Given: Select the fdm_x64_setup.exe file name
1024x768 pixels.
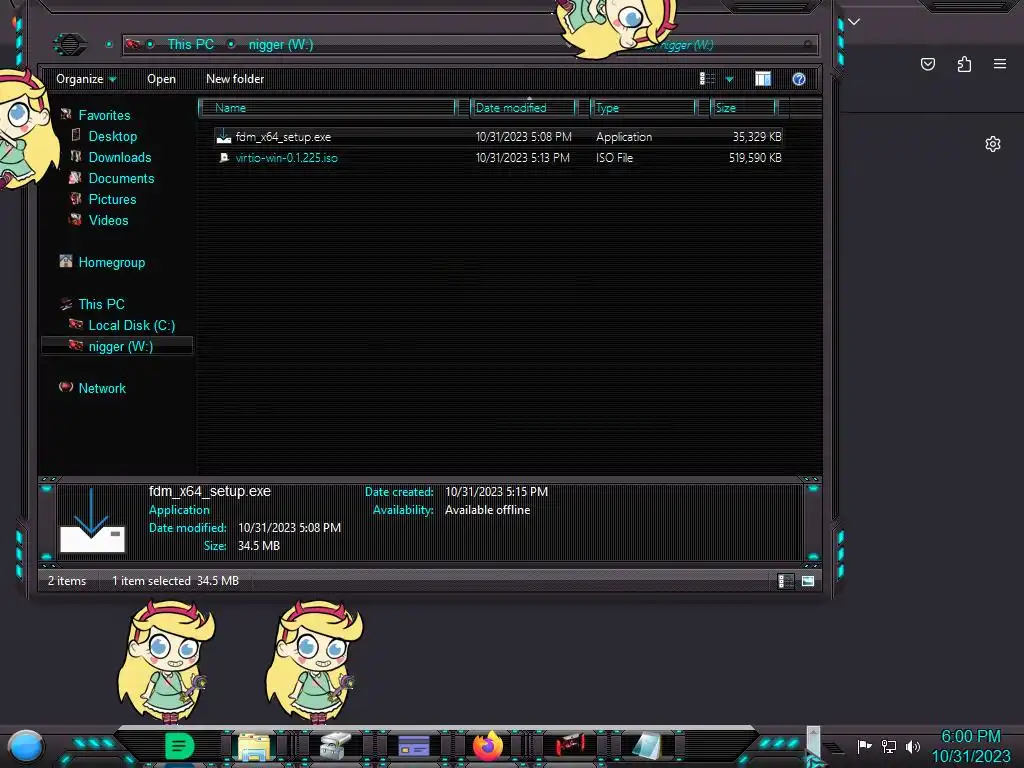Looking at the screenshot, I should click(283, 136).
